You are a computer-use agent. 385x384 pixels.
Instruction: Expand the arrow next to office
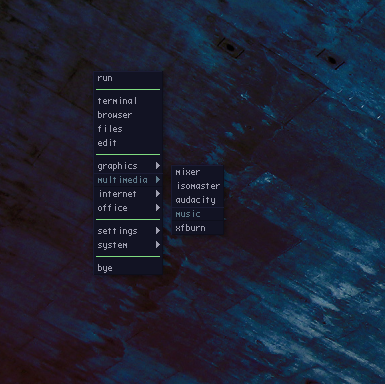point(158,208)
